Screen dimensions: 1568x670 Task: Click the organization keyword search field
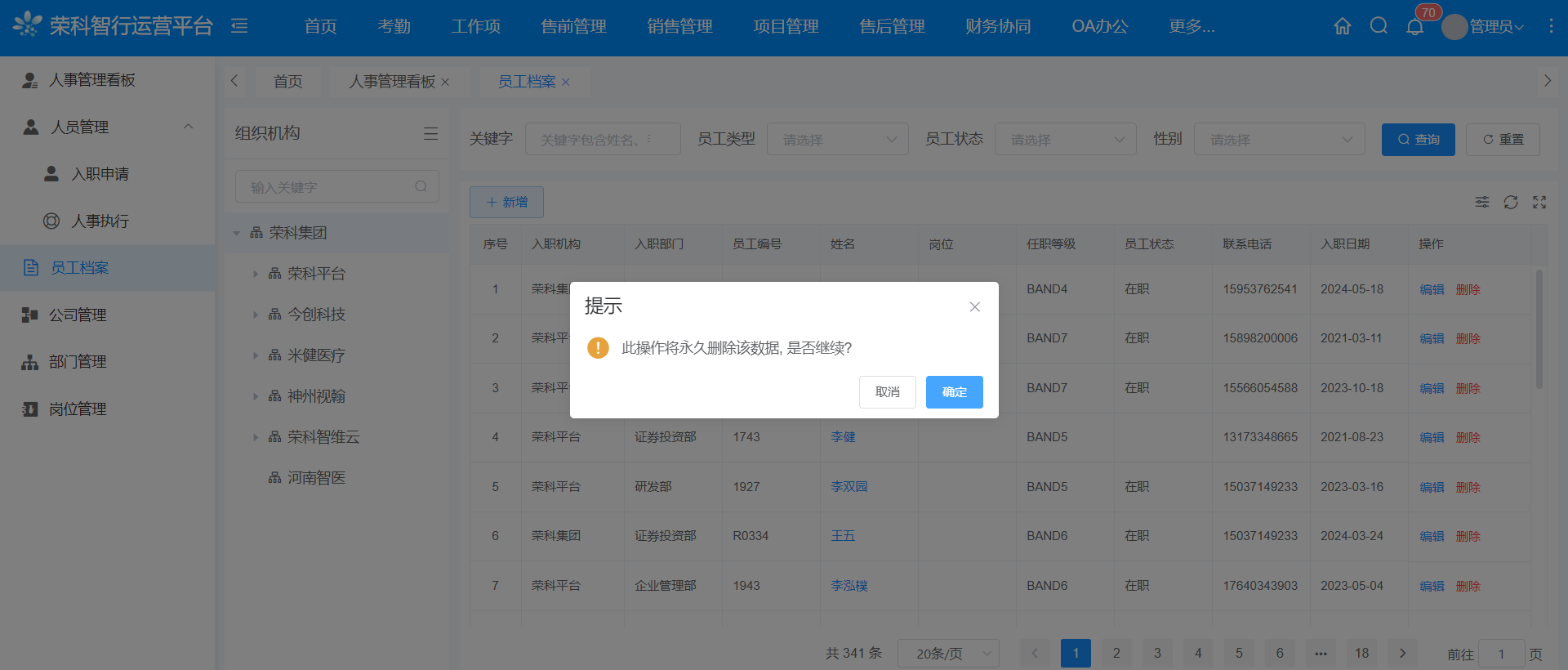click(331, 187)
